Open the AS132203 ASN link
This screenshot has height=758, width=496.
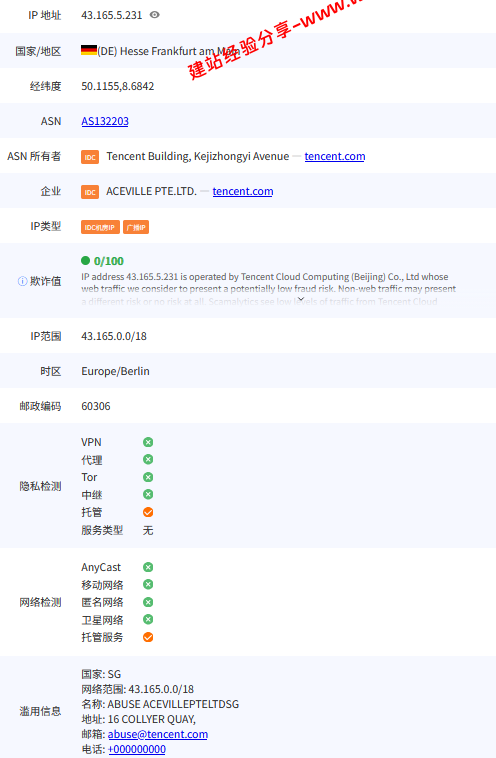coord(105,121)
